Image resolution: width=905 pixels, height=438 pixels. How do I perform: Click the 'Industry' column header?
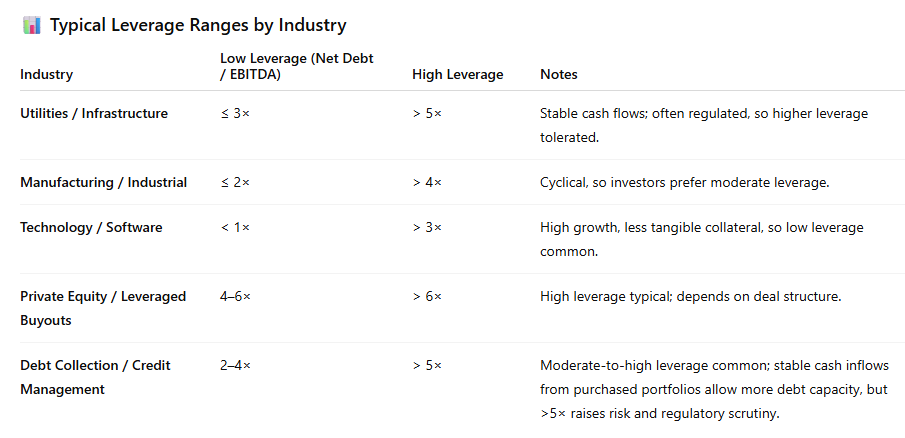point(46,75)
